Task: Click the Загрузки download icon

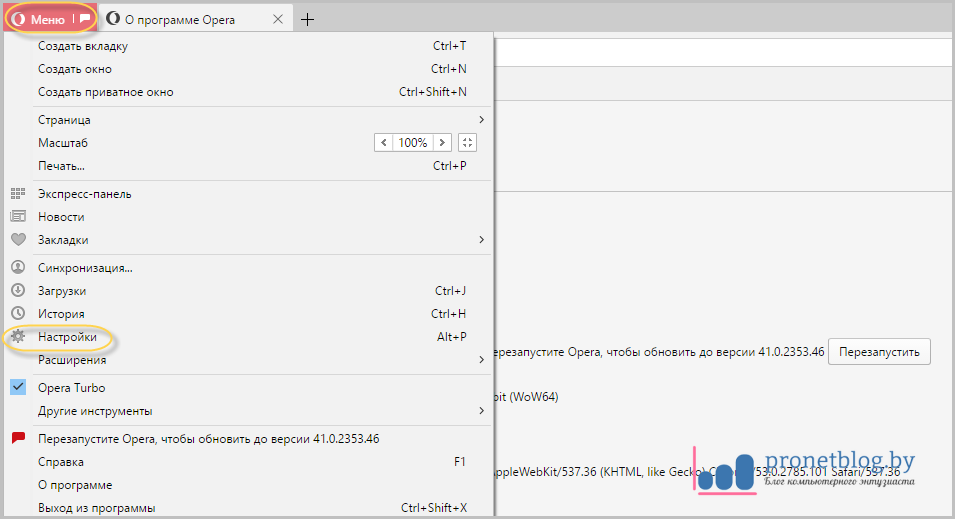Action: click(18, 291)
